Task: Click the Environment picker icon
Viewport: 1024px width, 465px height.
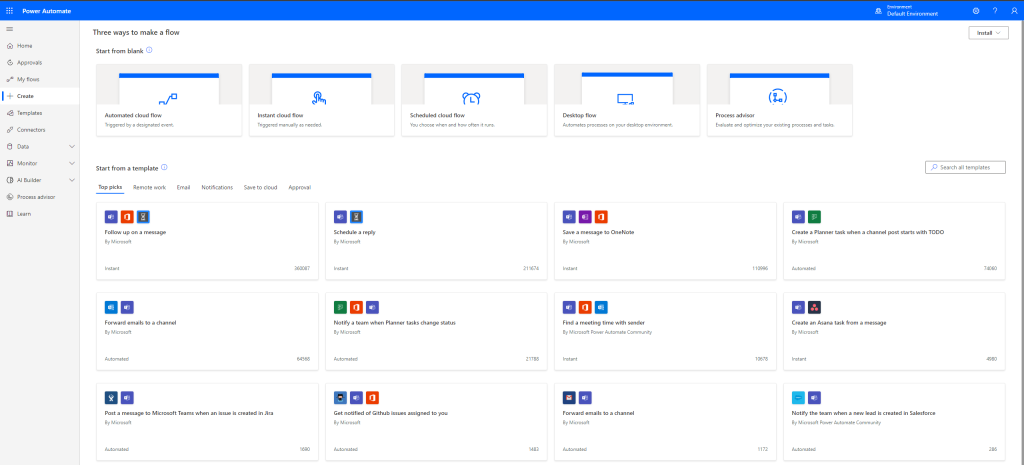Action: pyautogui.click(x=878, y=11)
